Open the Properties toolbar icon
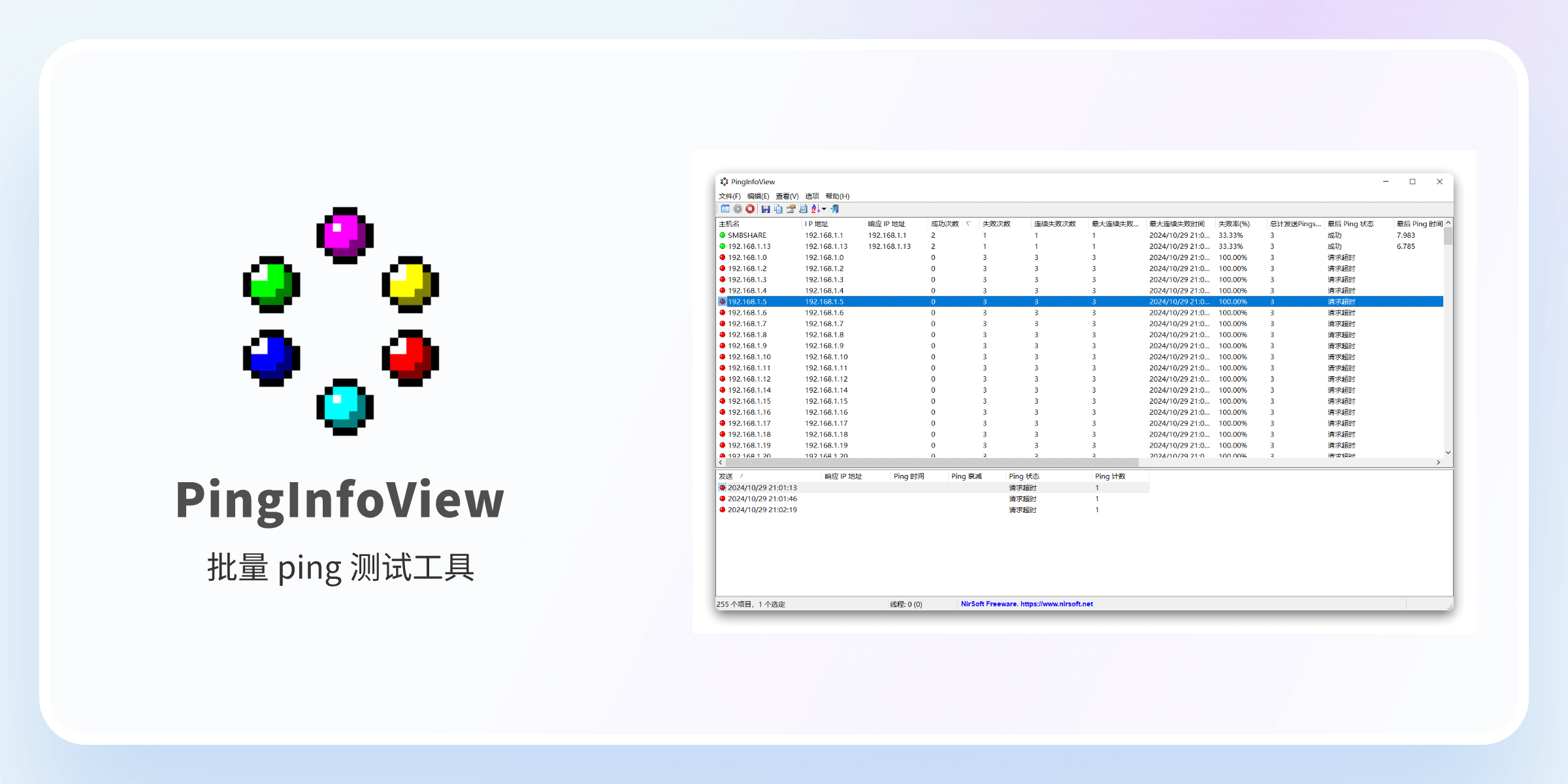The image size is (1568, 784). 791,209
